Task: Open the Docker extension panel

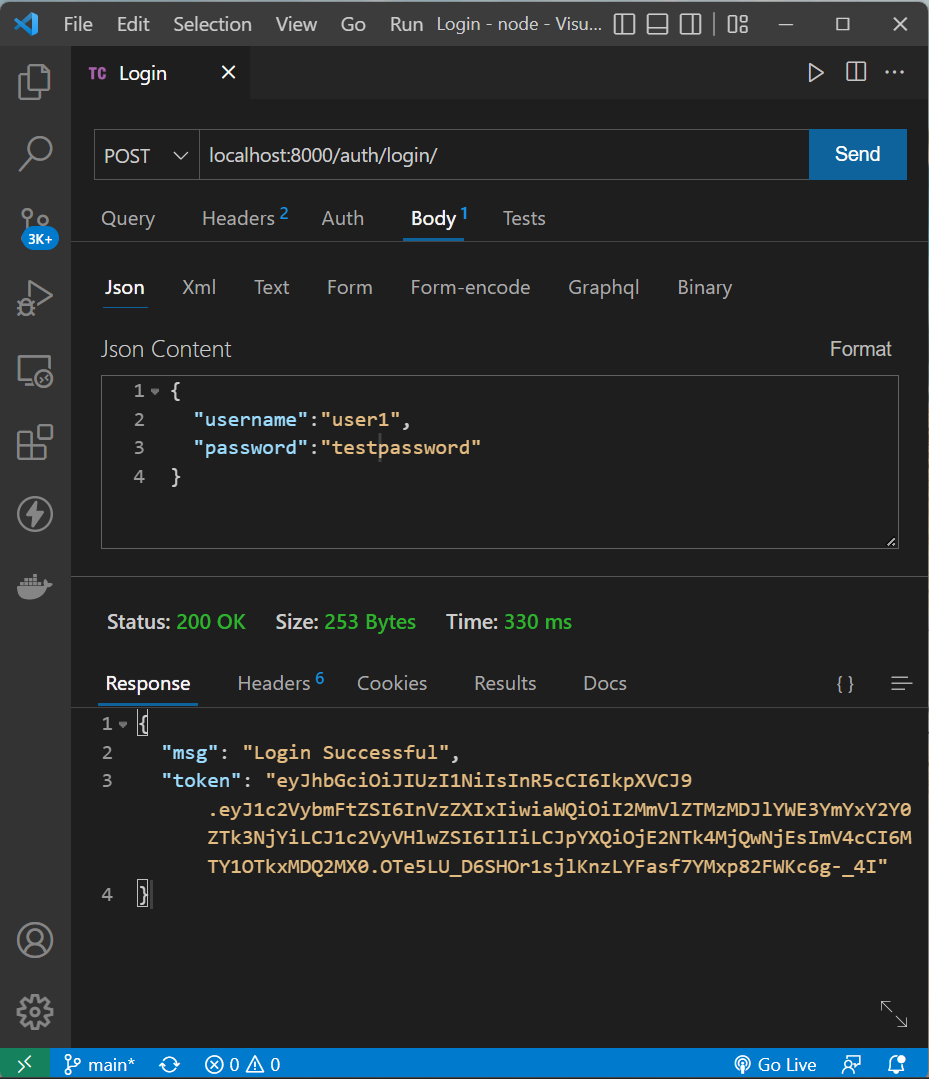Action: point(35,587)
